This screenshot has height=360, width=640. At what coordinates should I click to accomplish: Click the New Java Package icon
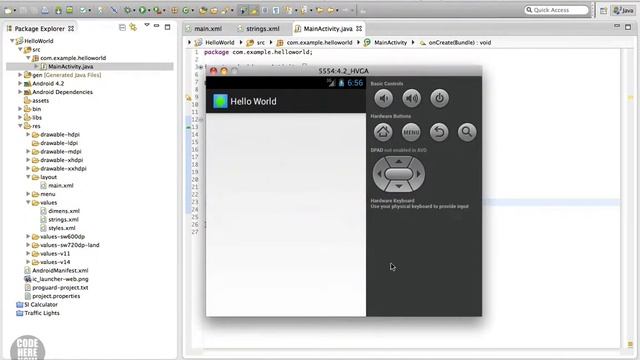pos(174,10)
